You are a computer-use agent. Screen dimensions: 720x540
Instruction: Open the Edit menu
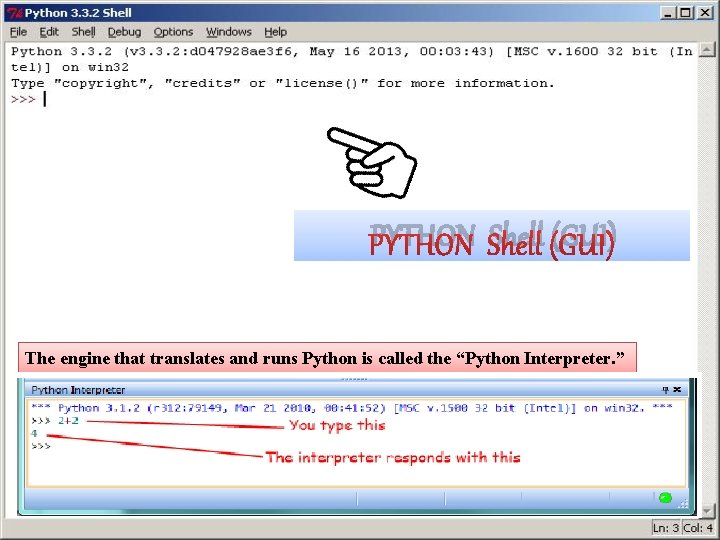tap(49, 32)
